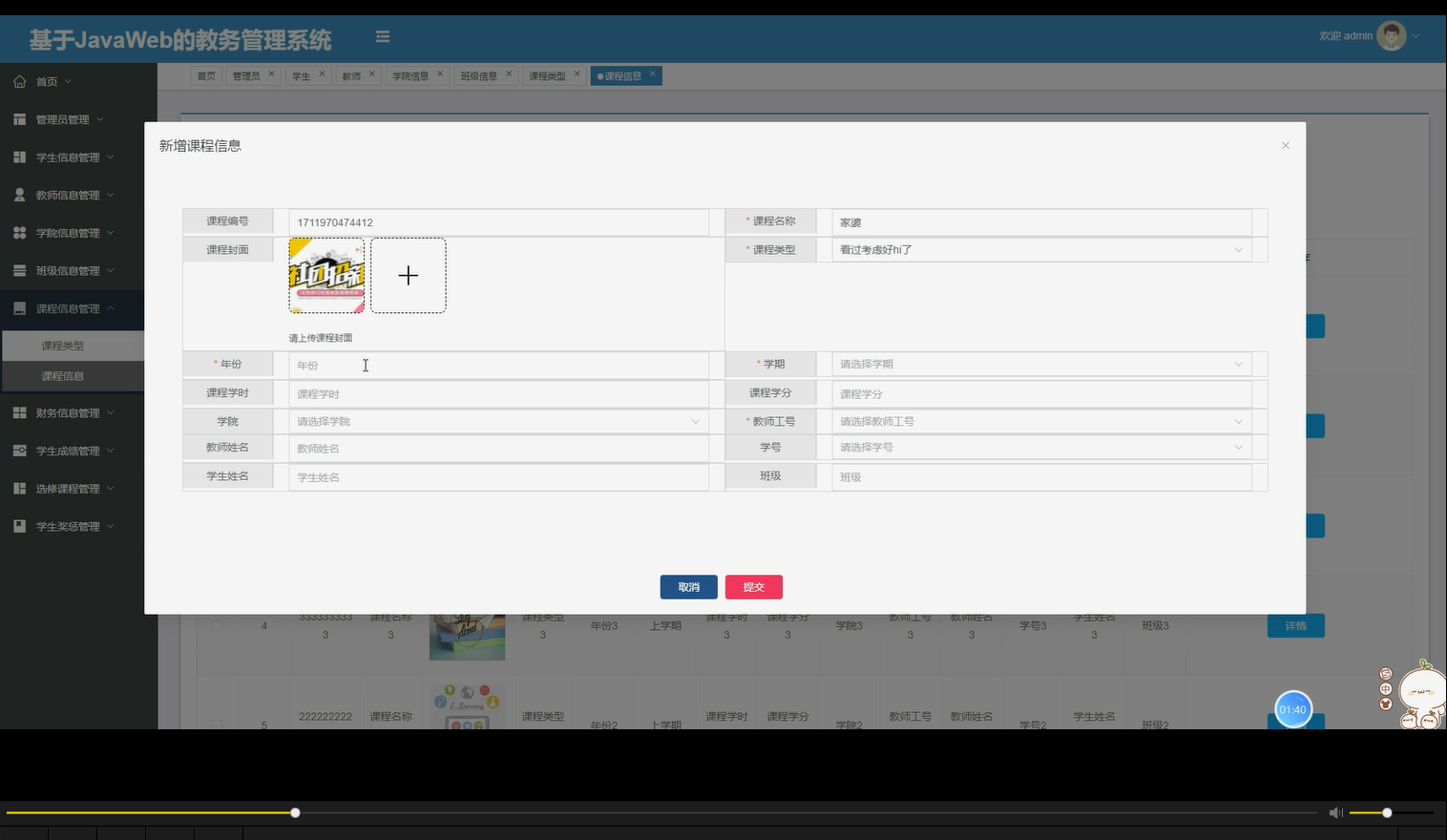
Task: Open the uploaded course cover thumbnail
Action: tap(326, 276)
